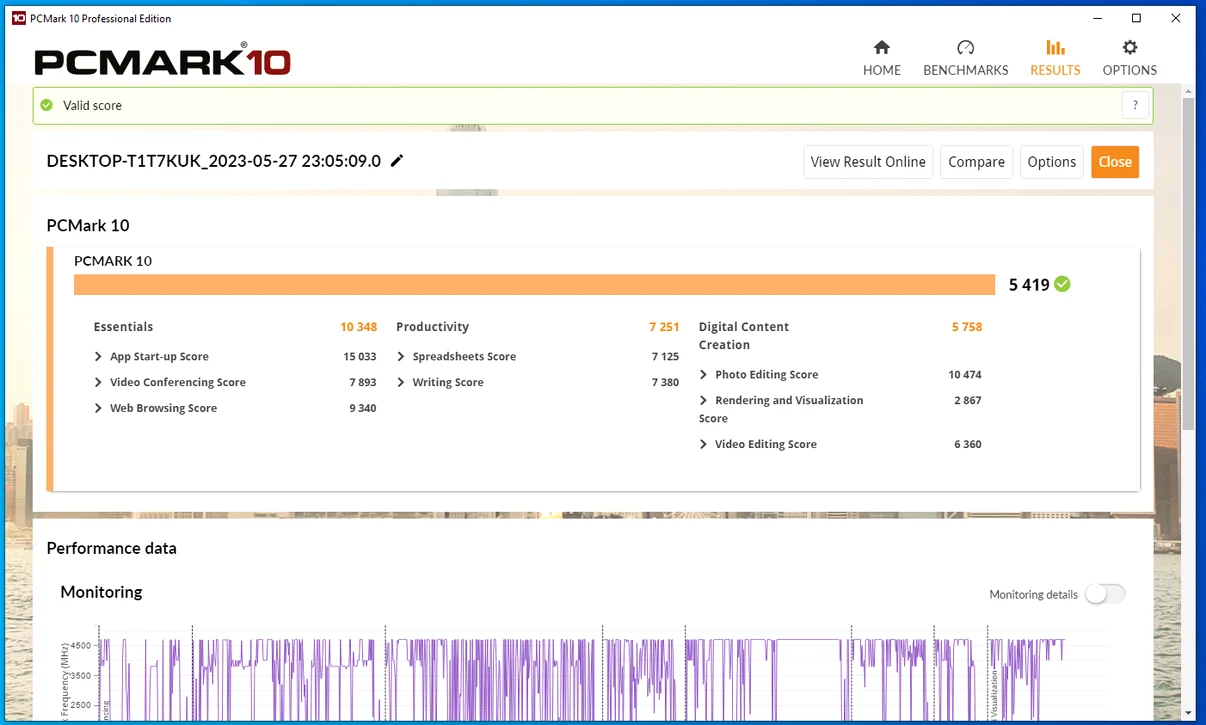Image resolution: width=1206 pixels, height=725 pixels.
Task: Click the result Options button
Action: point(1052,162)
